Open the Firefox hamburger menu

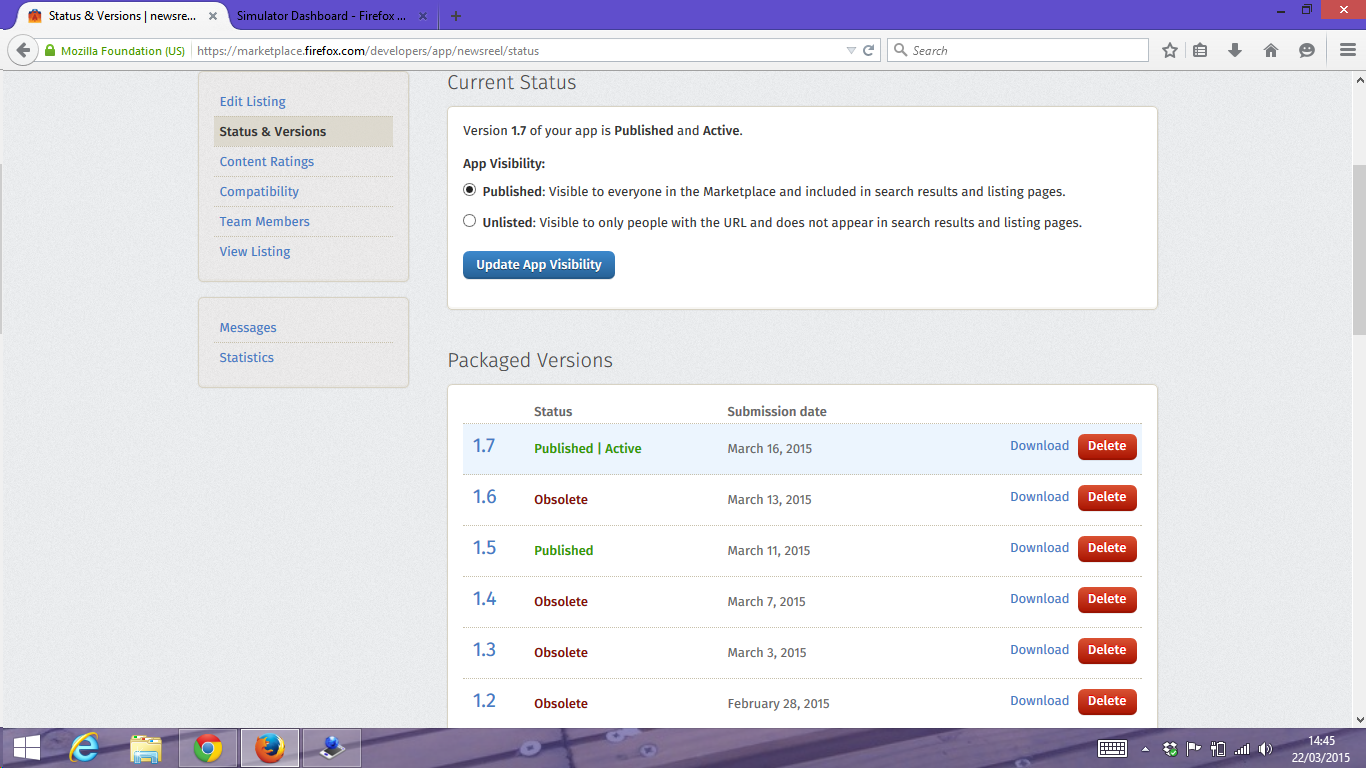1347,50
